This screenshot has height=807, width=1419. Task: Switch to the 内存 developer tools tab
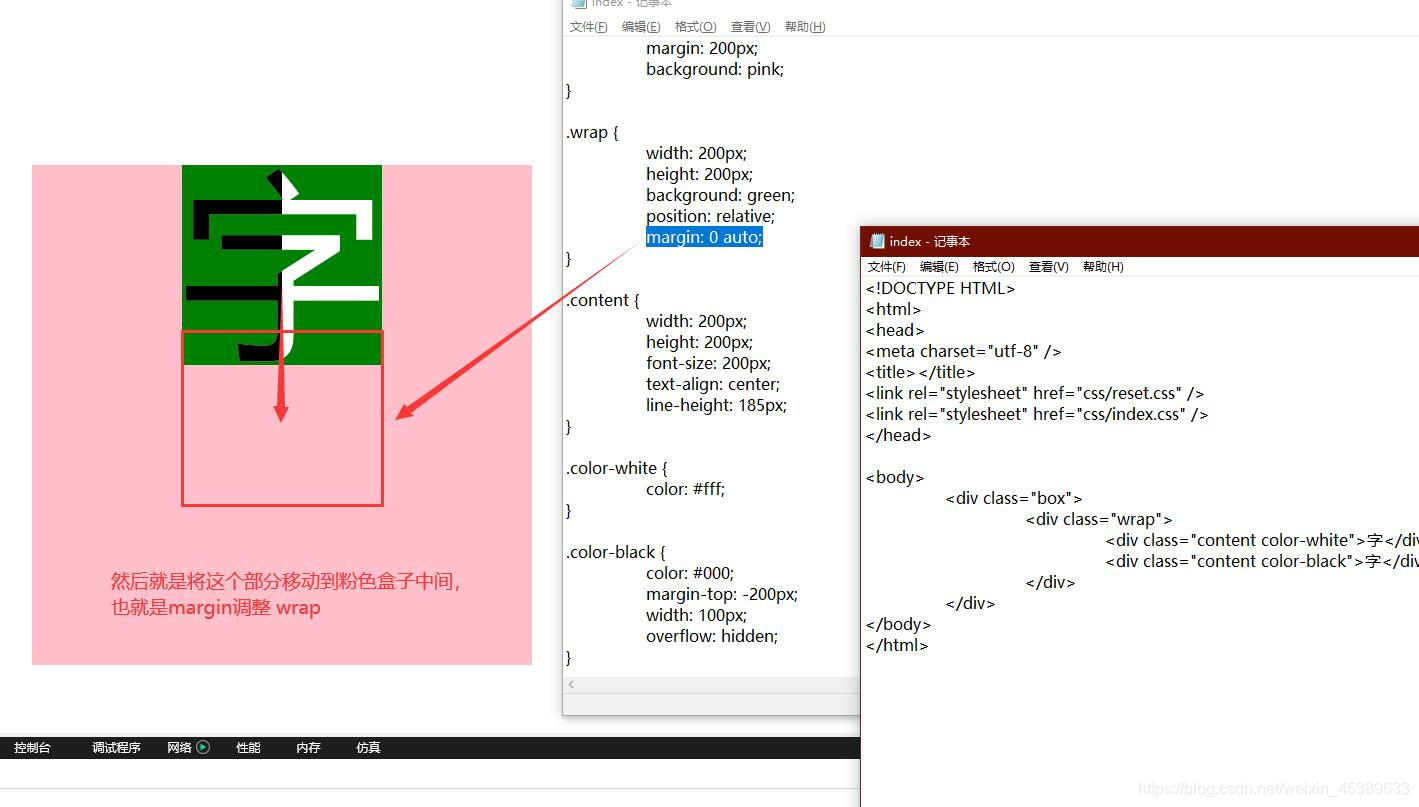(x=308, y=747)
